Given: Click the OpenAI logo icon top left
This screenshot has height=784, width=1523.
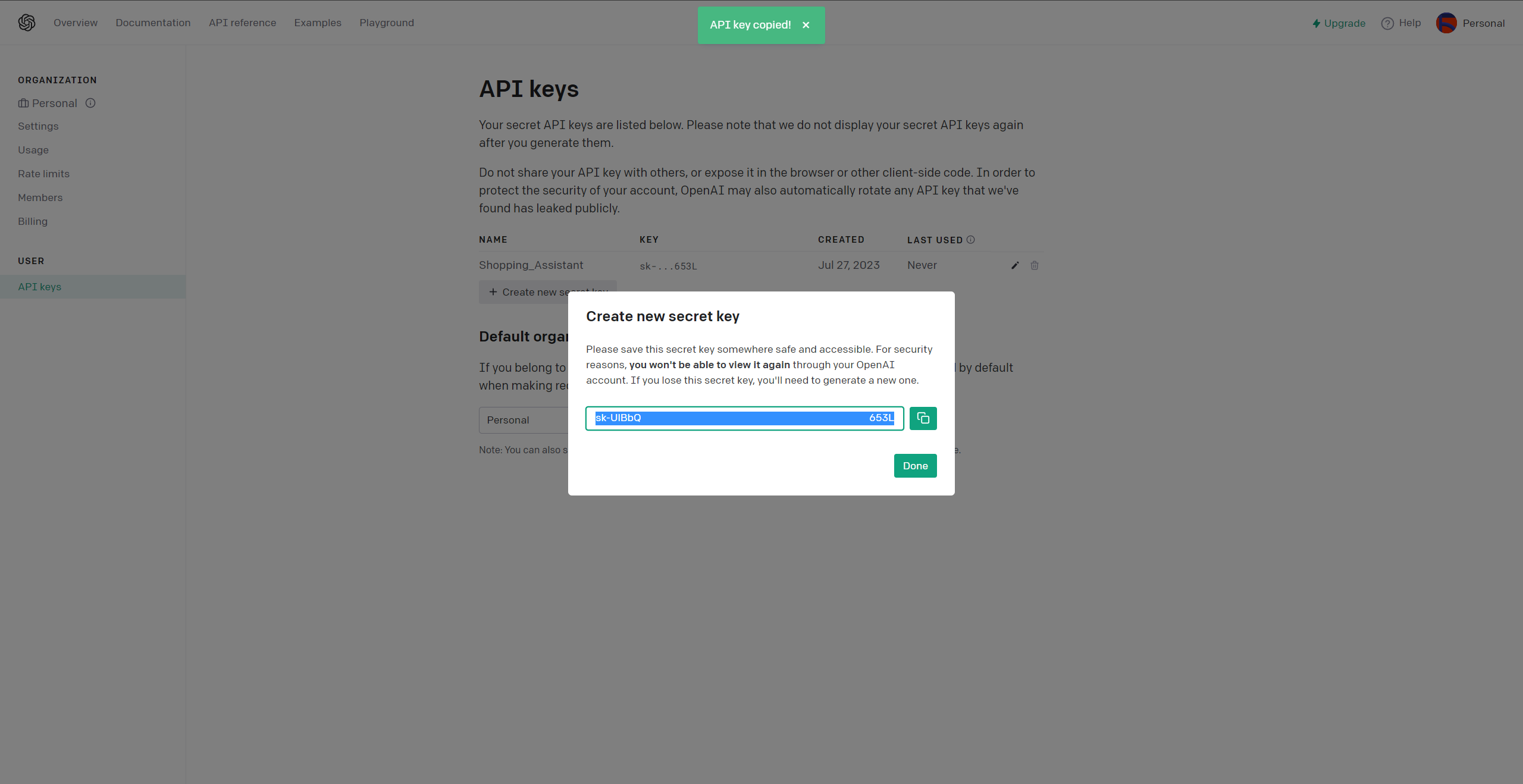Looking at the screenshot, I should (x=26, y=22).
